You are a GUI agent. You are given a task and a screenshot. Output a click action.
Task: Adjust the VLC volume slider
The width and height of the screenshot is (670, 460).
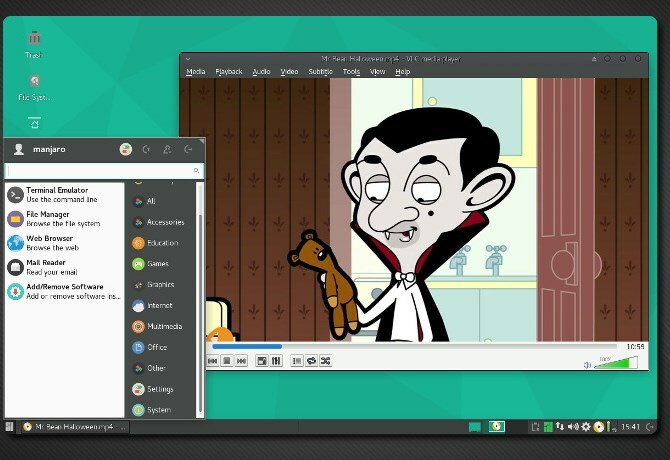pyautogui.click(x=616, y=363)
